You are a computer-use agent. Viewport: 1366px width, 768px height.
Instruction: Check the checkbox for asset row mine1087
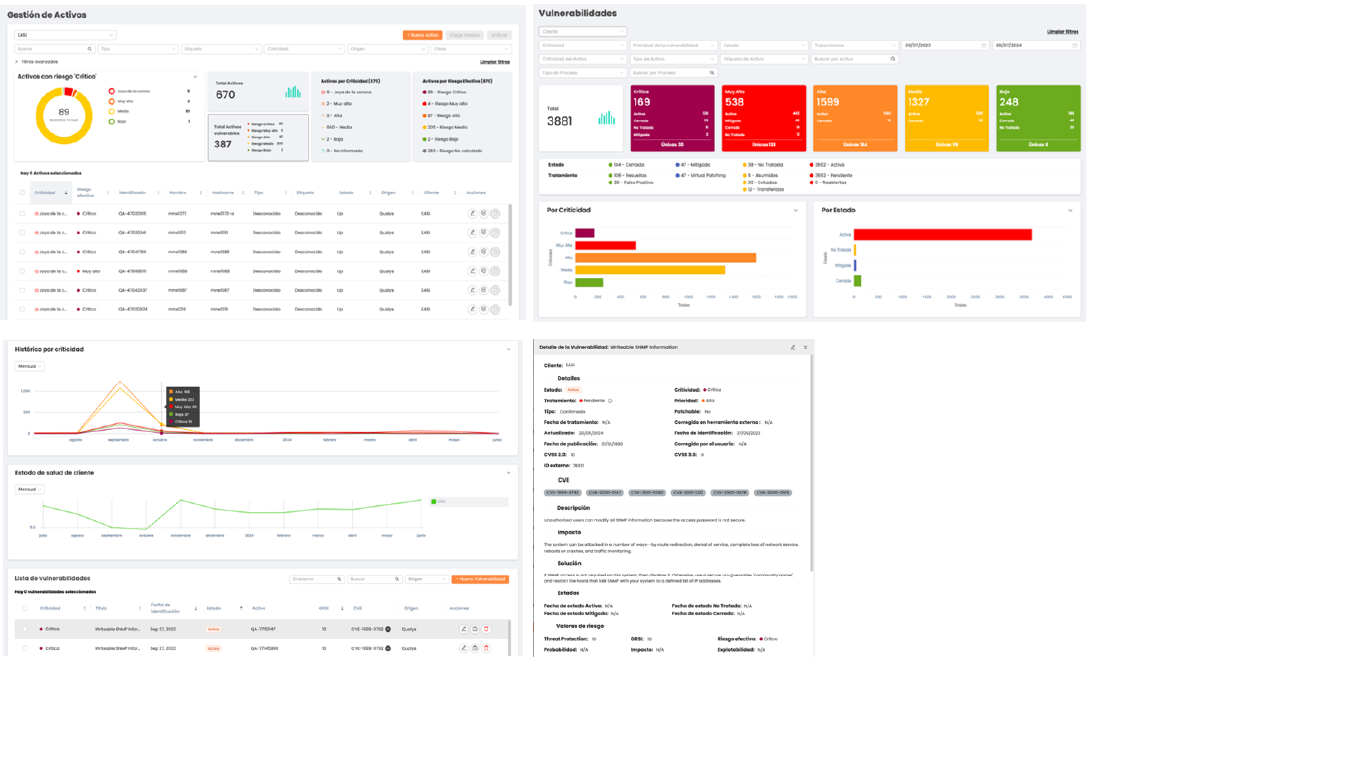click(22, 290)
